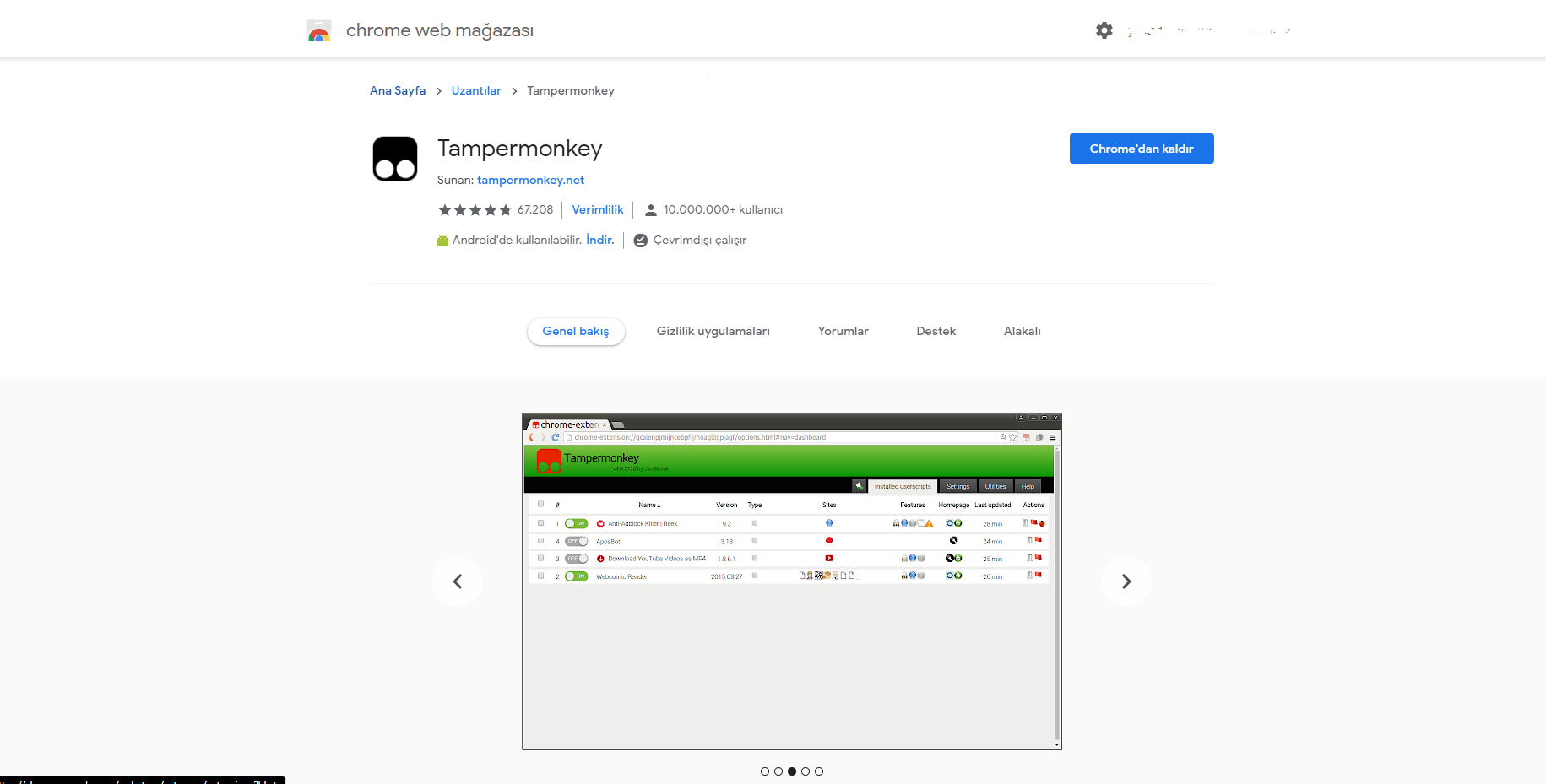Viewport: 1546px width, 784px height.
Task: Click the Chrome Web Store rainbow logo
Action: point(319,31)
